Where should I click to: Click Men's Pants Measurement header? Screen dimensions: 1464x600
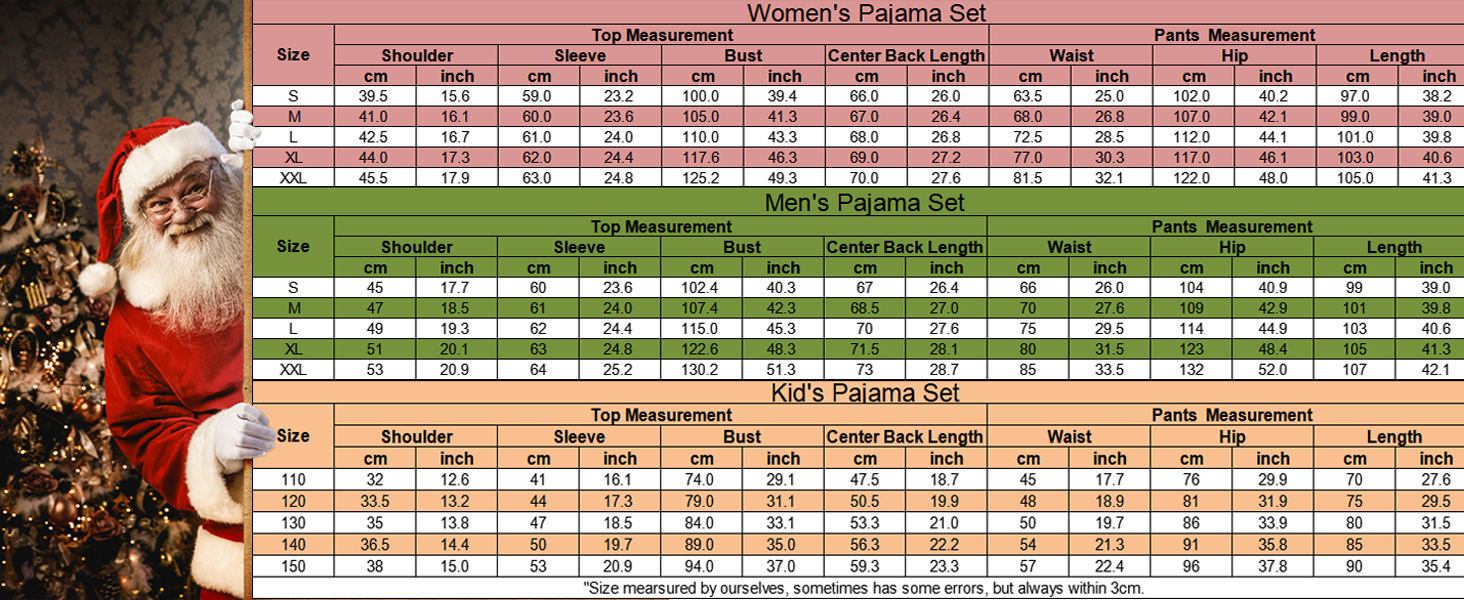1232,227
